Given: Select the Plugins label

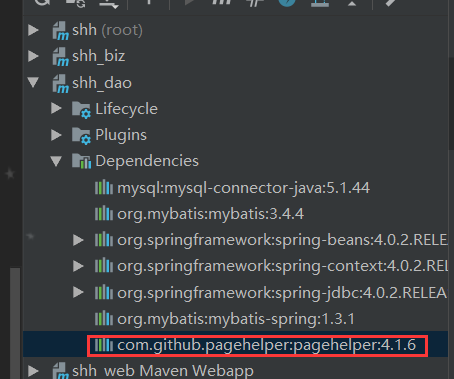Looking at the screenshot, I should coord(121,135).
